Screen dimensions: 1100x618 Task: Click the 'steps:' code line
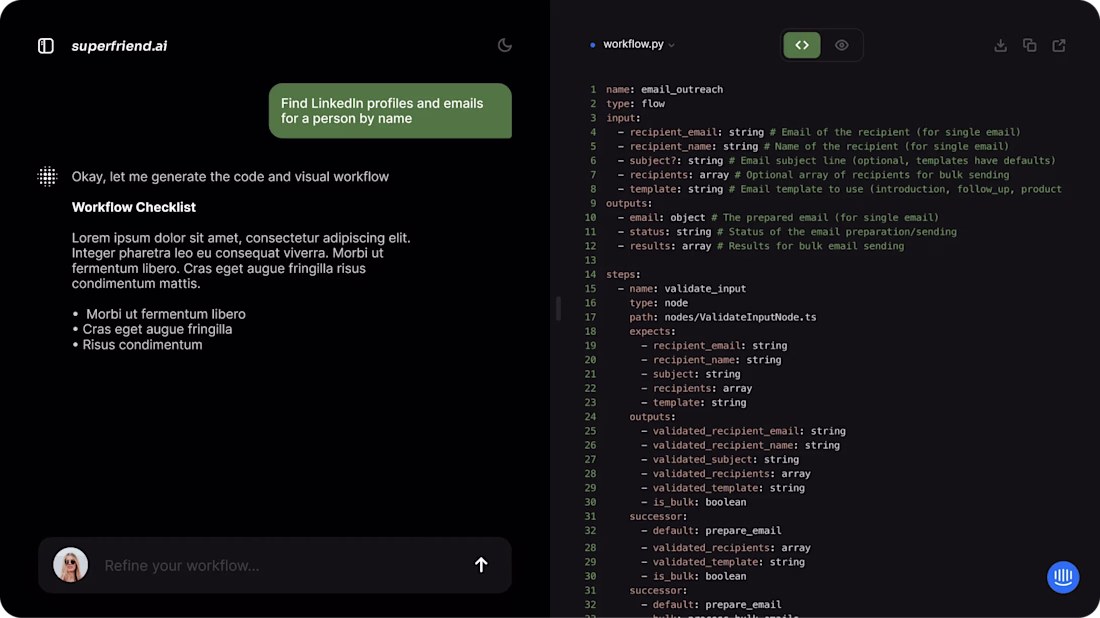tap(624, 274)
